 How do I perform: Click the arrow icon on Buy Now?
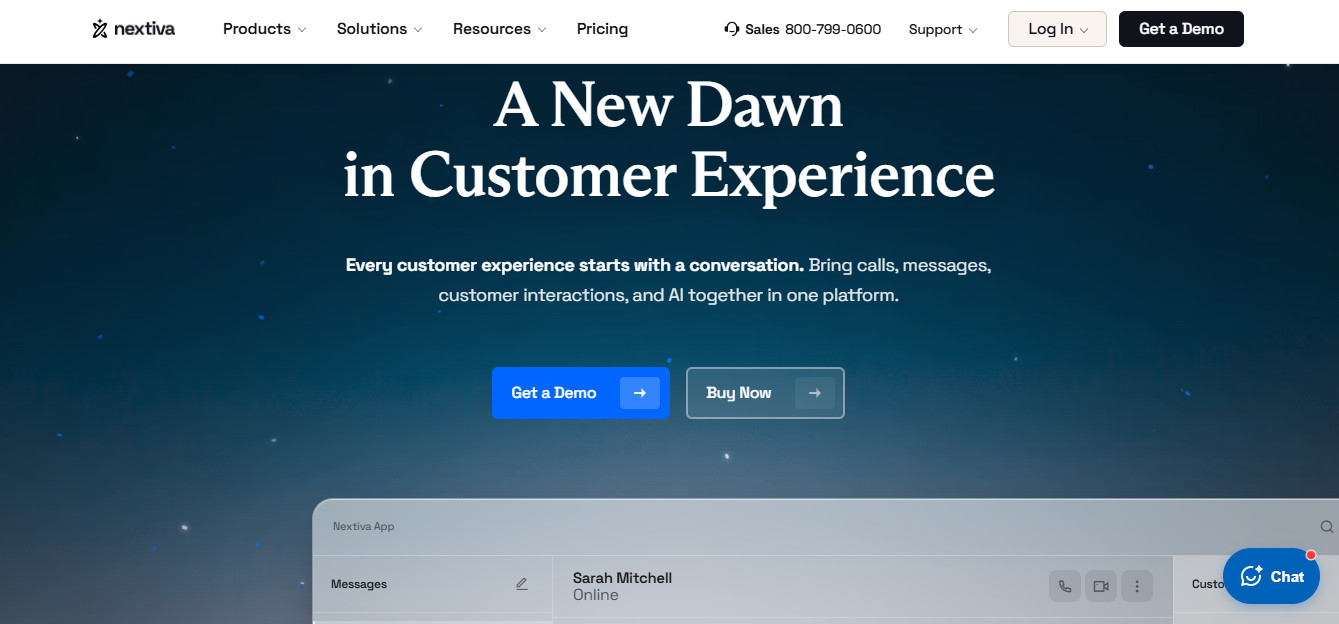(815, 393)
